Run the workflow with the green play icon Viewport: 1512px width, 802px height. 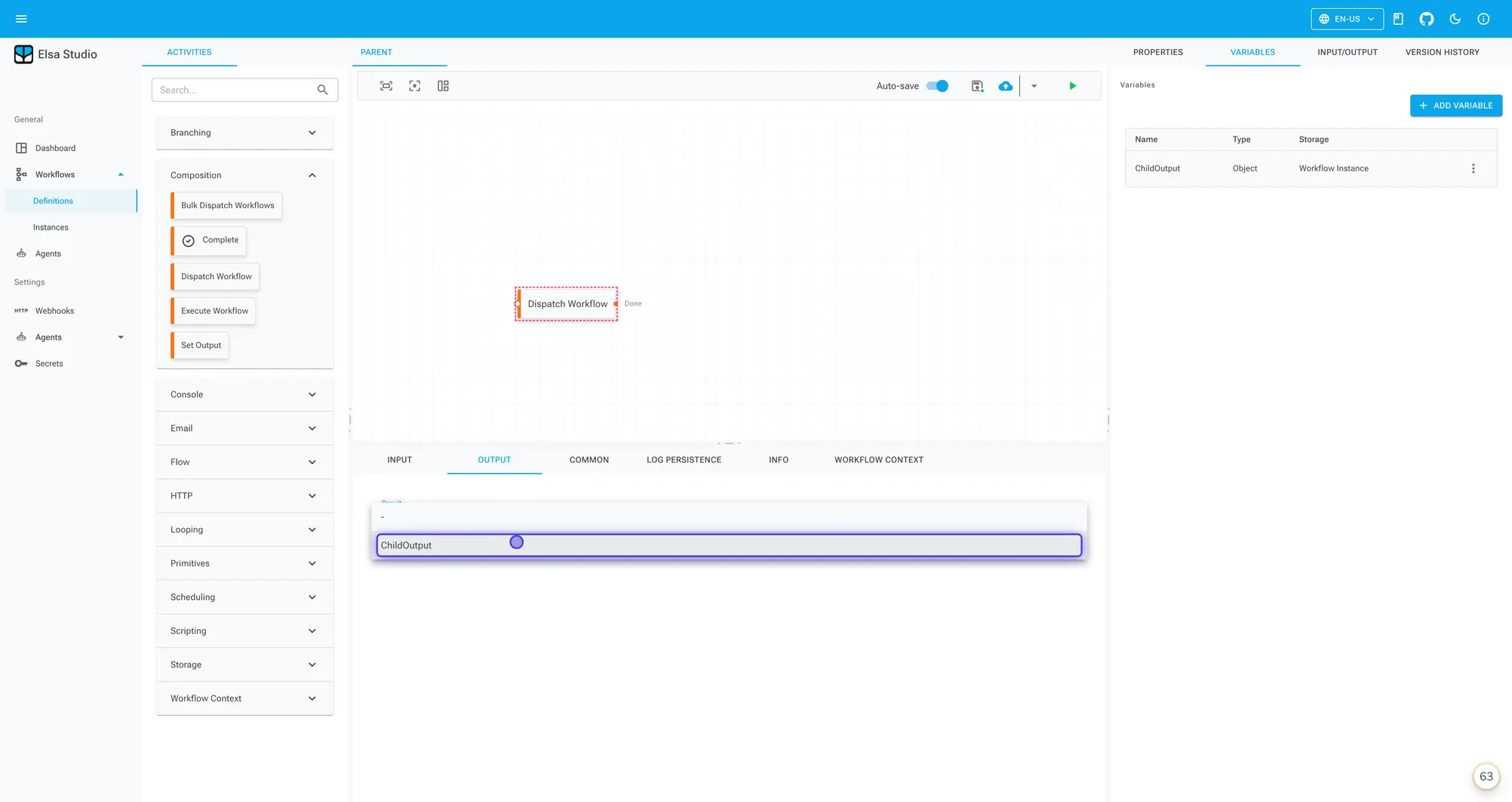[1072, 86]
